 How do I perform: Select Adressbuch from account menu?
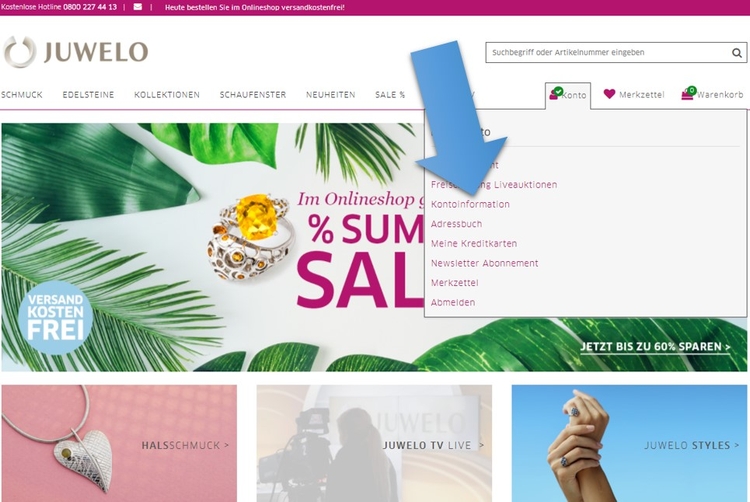[x=456, y=224]
